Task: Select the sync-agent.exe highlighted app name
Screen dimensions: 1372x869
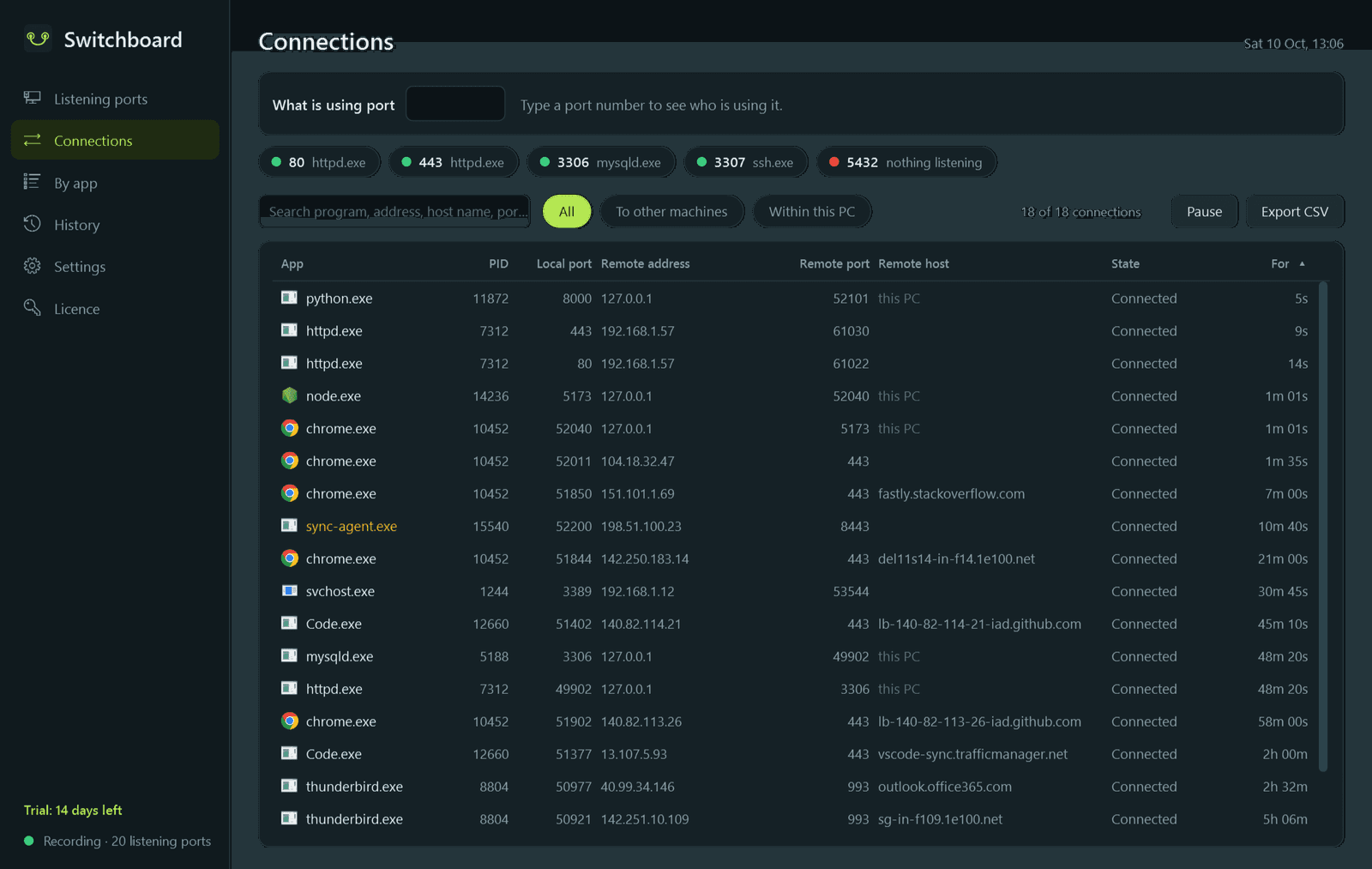Action: pos(351,526)
